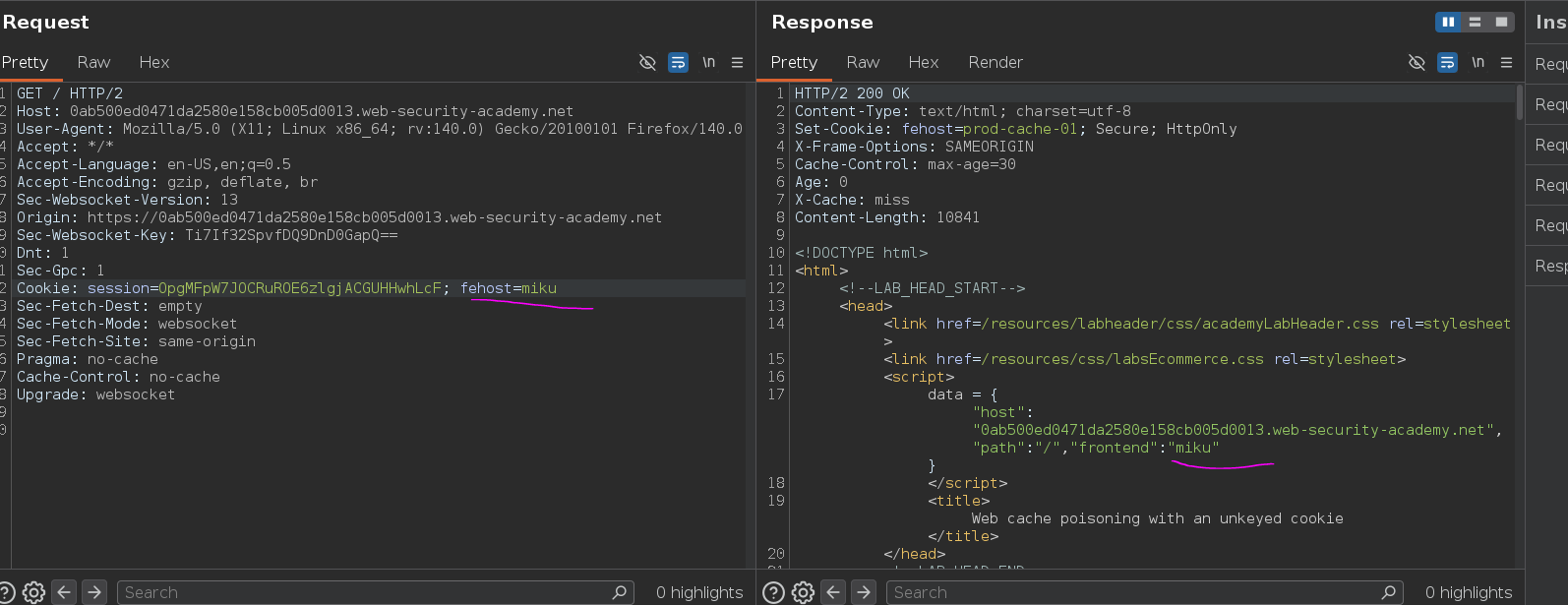1568x605 pixels.
Task: Click the Origin header line in request
Action: (x=339, y=217)
